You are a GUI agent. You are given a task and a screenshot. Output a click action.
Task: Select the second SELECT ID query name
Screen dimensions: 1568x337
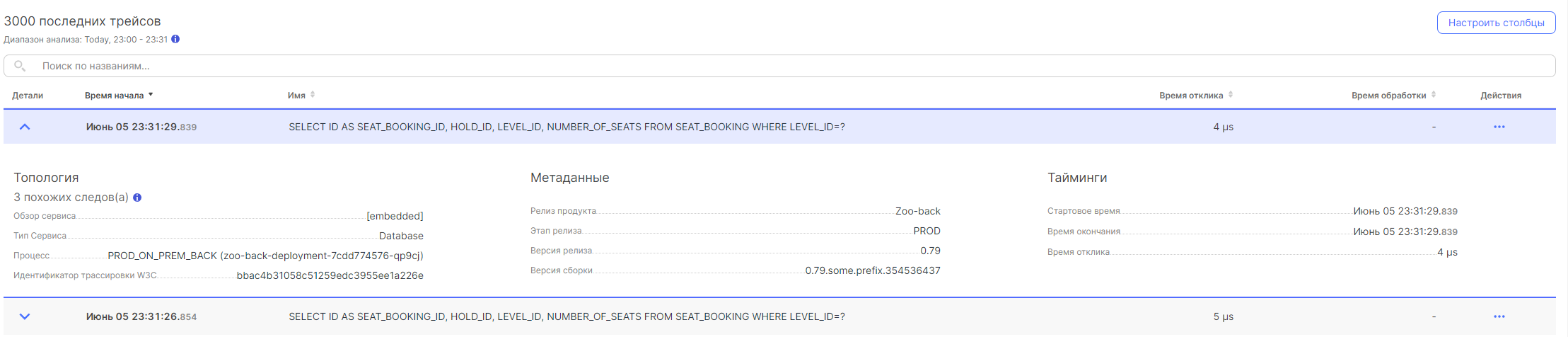point(567,316)
